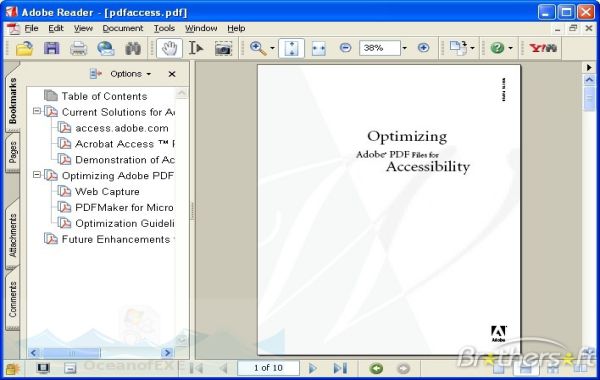Select the Zoom In magnifier tool
600x380 pixels.
click(258, 48)
